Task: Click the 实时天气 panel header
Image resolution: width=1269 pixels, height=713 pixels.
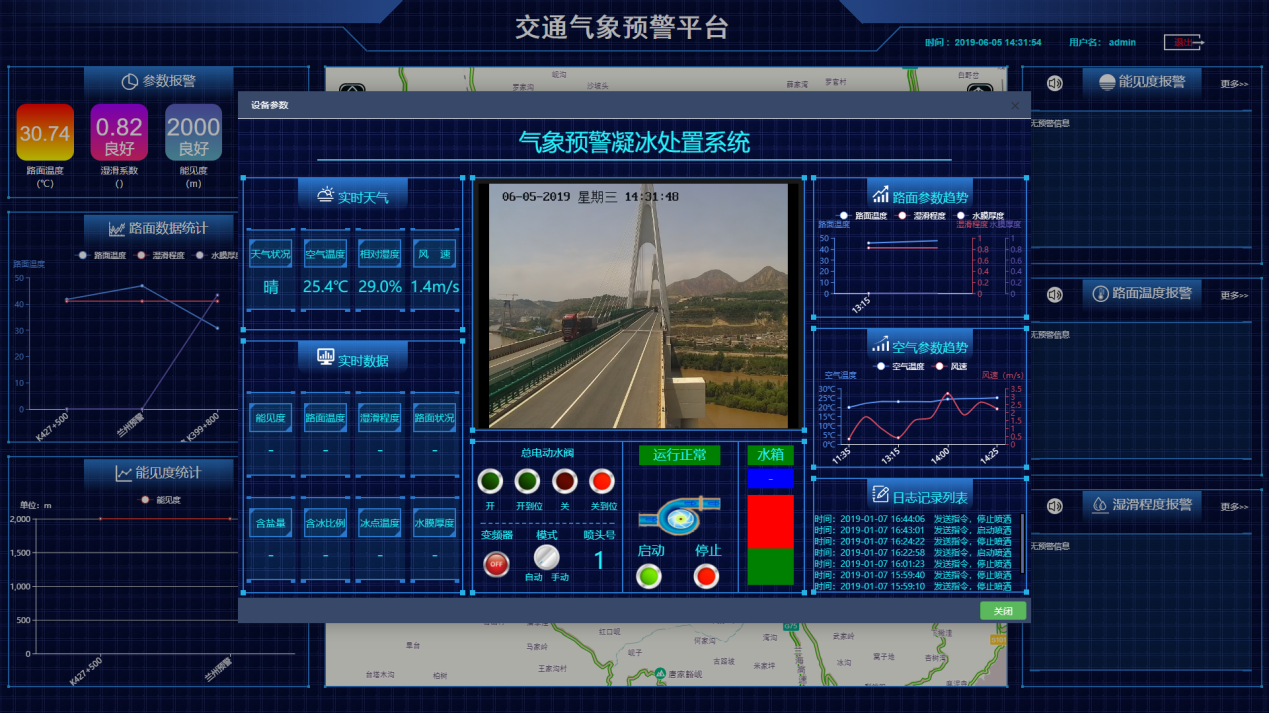Action: 353,197
